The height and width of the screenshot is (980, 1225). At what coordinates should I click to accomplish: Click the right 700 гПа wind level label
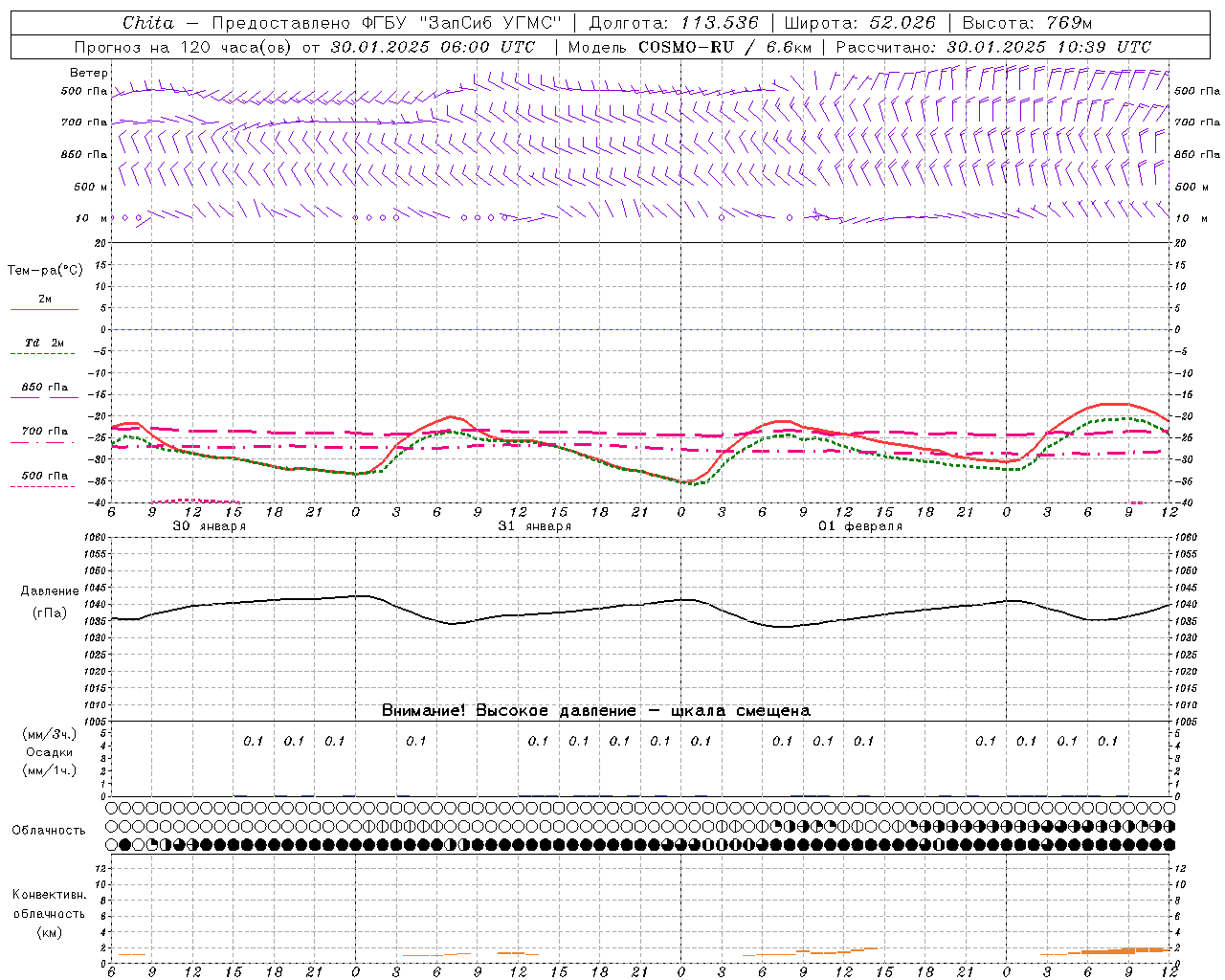[x=1197, y=122]
